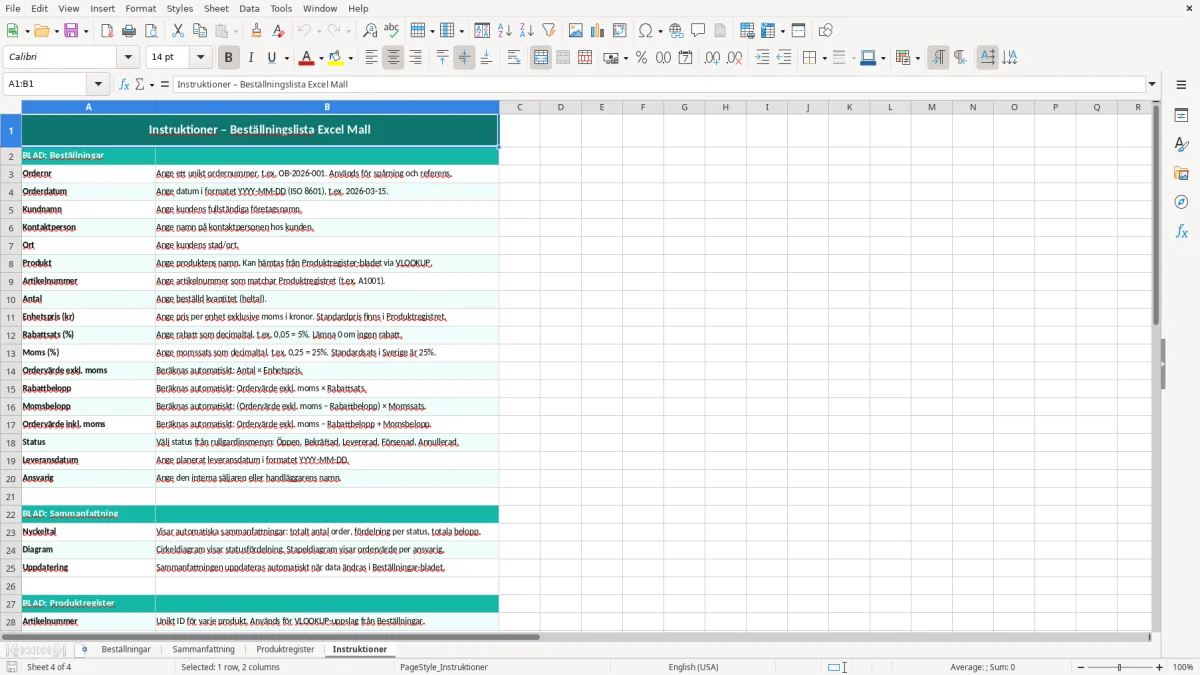The image size is (1200, 675).
Task: Click the PageStyle_Instruktioner status field
Action: pyautogui.click(x=444, y=667)
